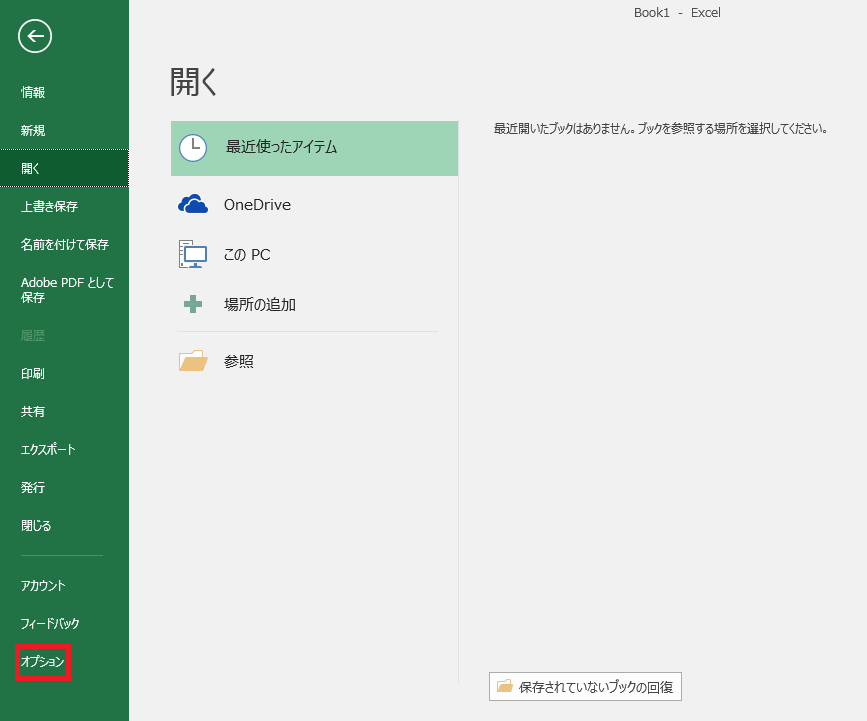Click the plus icon for 場所の追加
867x721 pixels.
pyautogui.click(x=193, y=304)
